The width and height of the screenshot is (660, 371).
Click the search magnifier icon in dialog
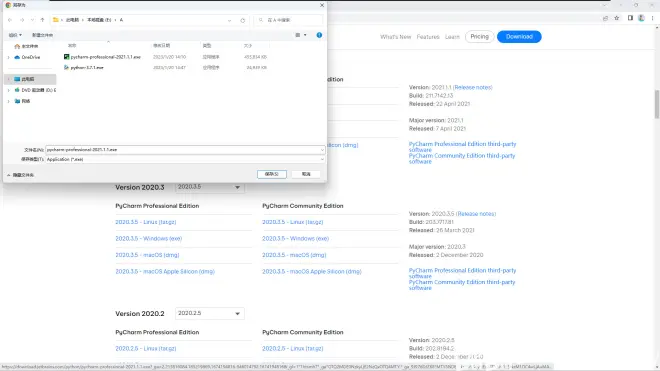tap(261, 20)
